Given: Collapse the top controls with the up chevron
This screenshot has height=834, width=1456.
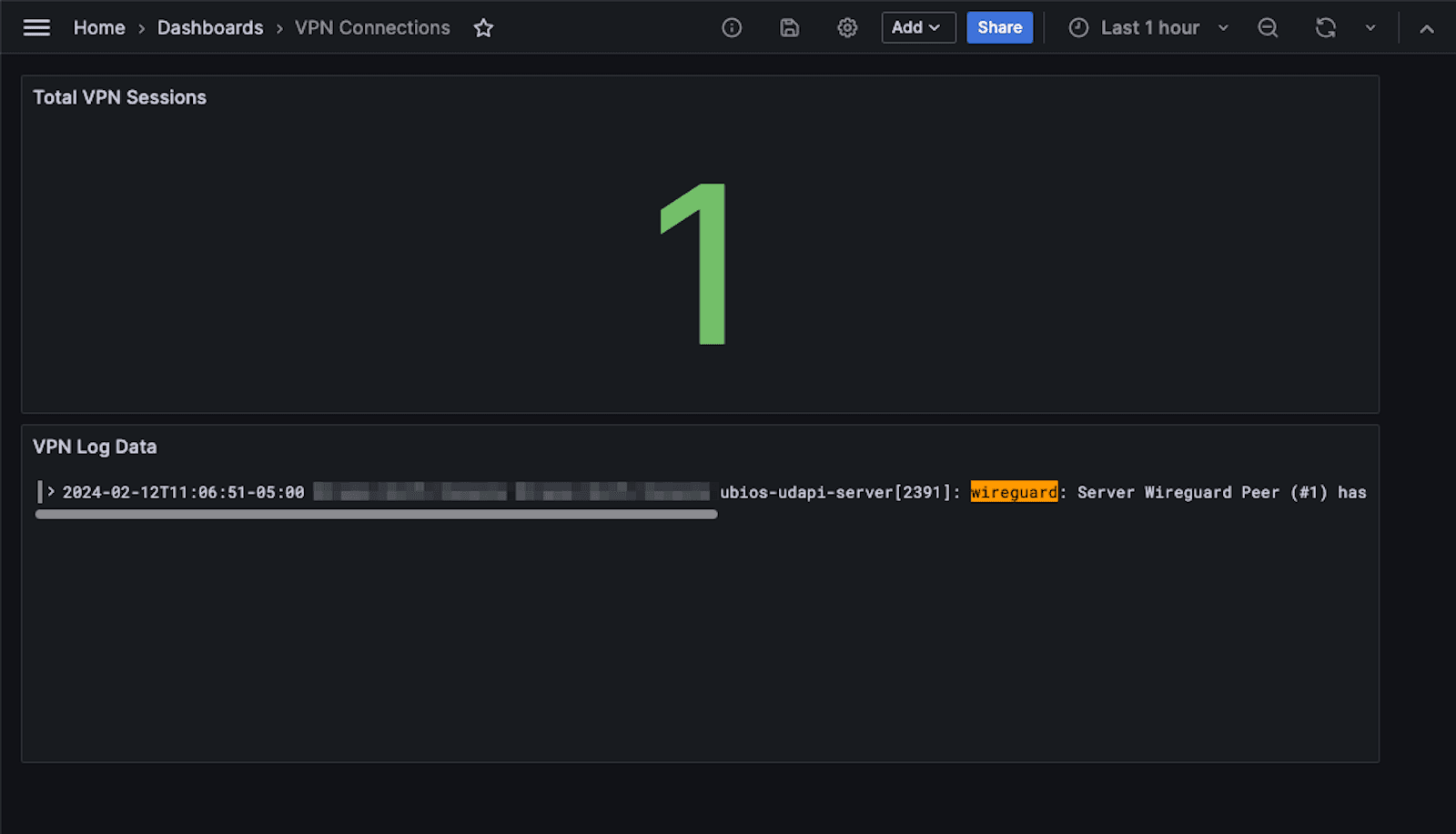Looking at the screenshot, I should click(1428, 27).
